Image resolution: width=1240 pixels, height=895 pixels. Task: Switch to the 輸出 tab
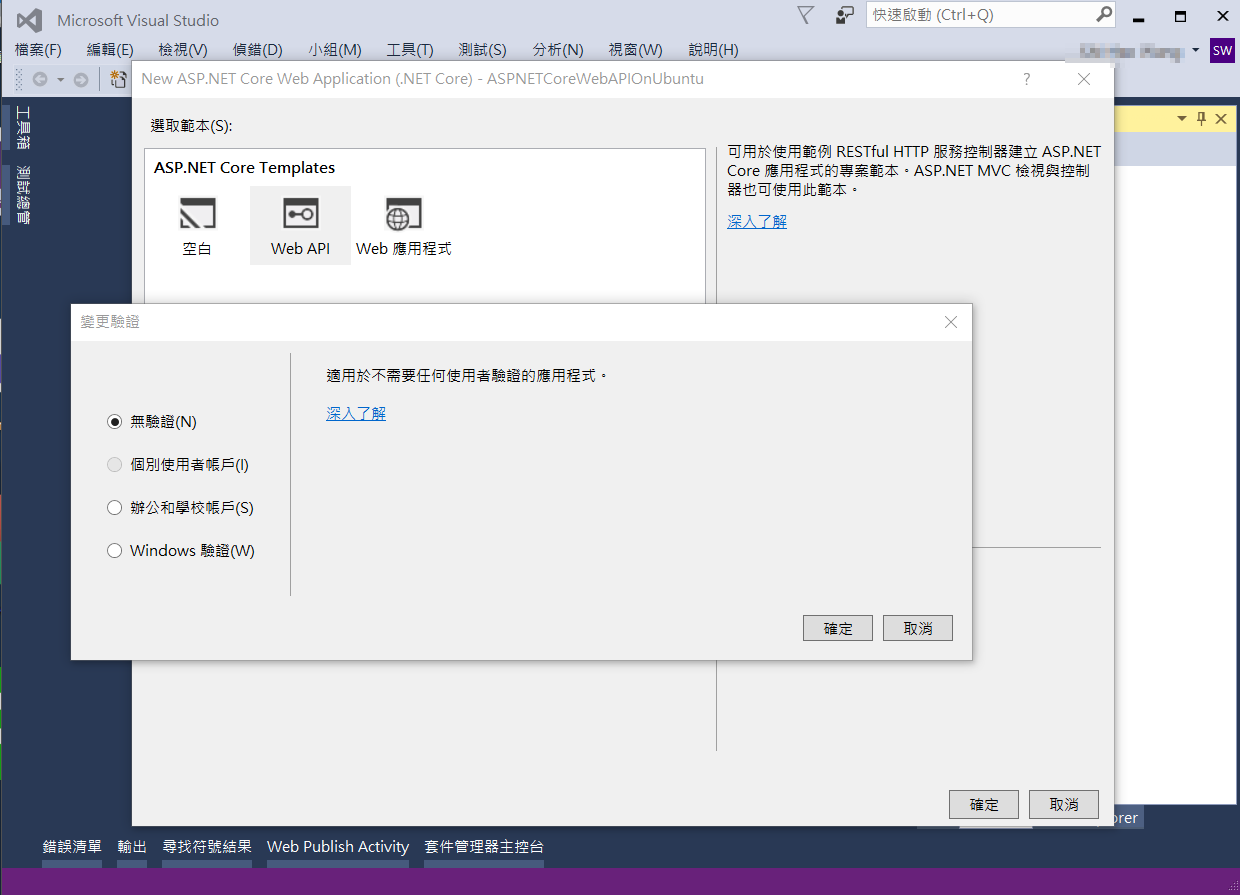(x=132, y=847)
